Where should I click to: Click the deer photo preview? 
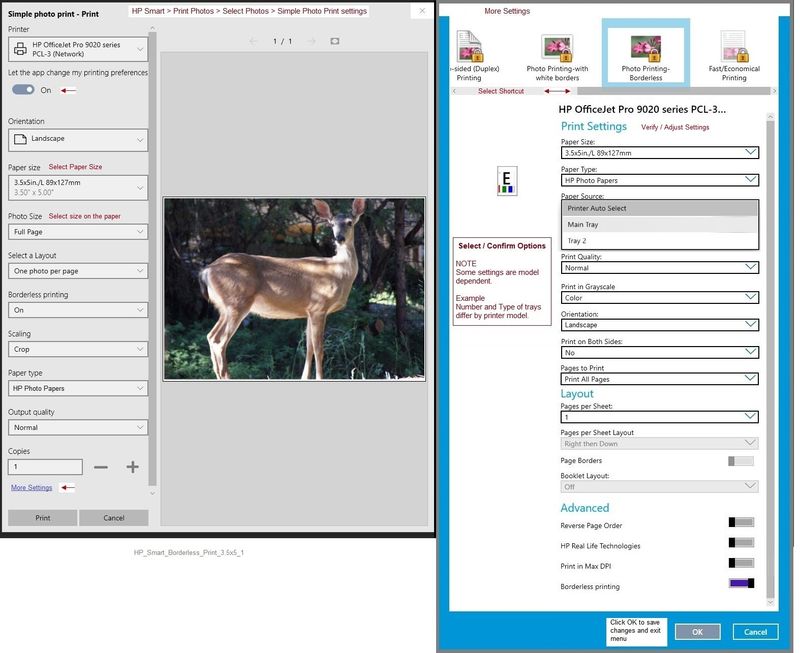[x=294, y=289]
